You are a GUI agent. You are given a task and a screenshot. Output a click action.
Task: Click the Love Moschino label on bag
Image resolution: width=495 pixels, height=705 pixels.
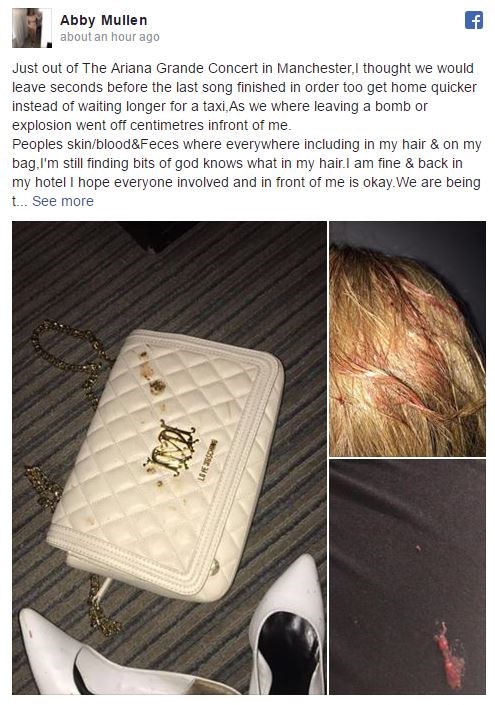207,460
